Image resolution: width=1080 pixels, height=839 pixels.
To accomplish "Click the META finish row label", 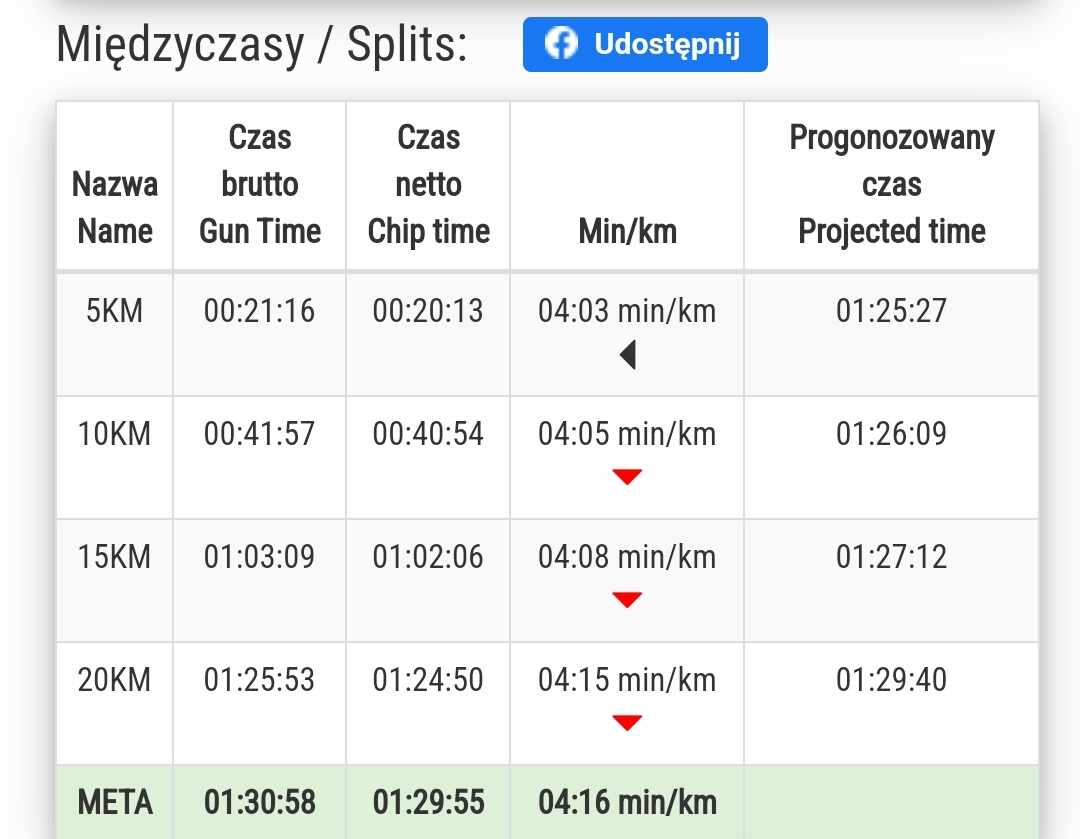I will (x=115, y=802).
